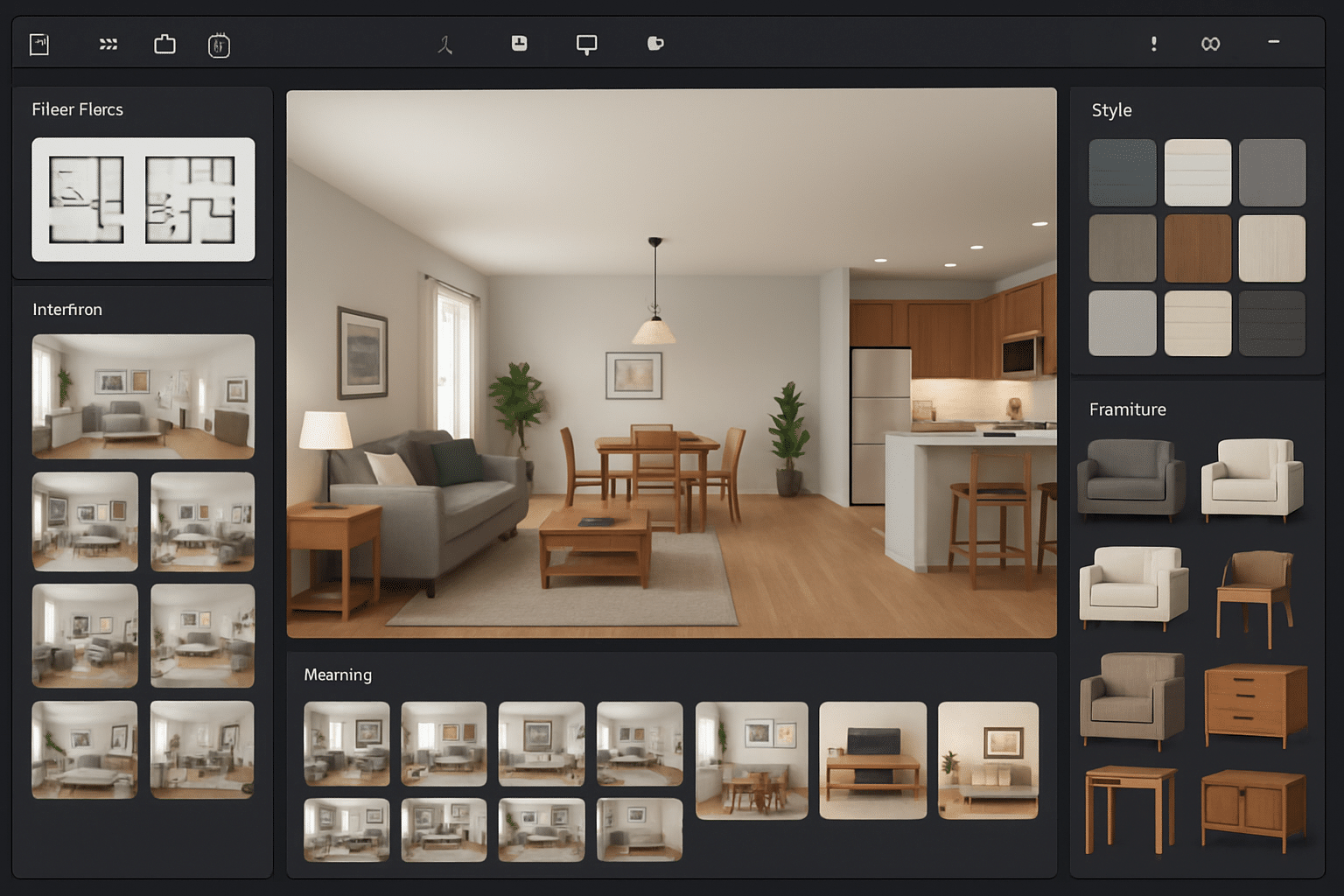Select the right thumbnail in the third Interfiron row
Image resolution: width=1344 pixels, height=896 pixels.
pos(202,635)
